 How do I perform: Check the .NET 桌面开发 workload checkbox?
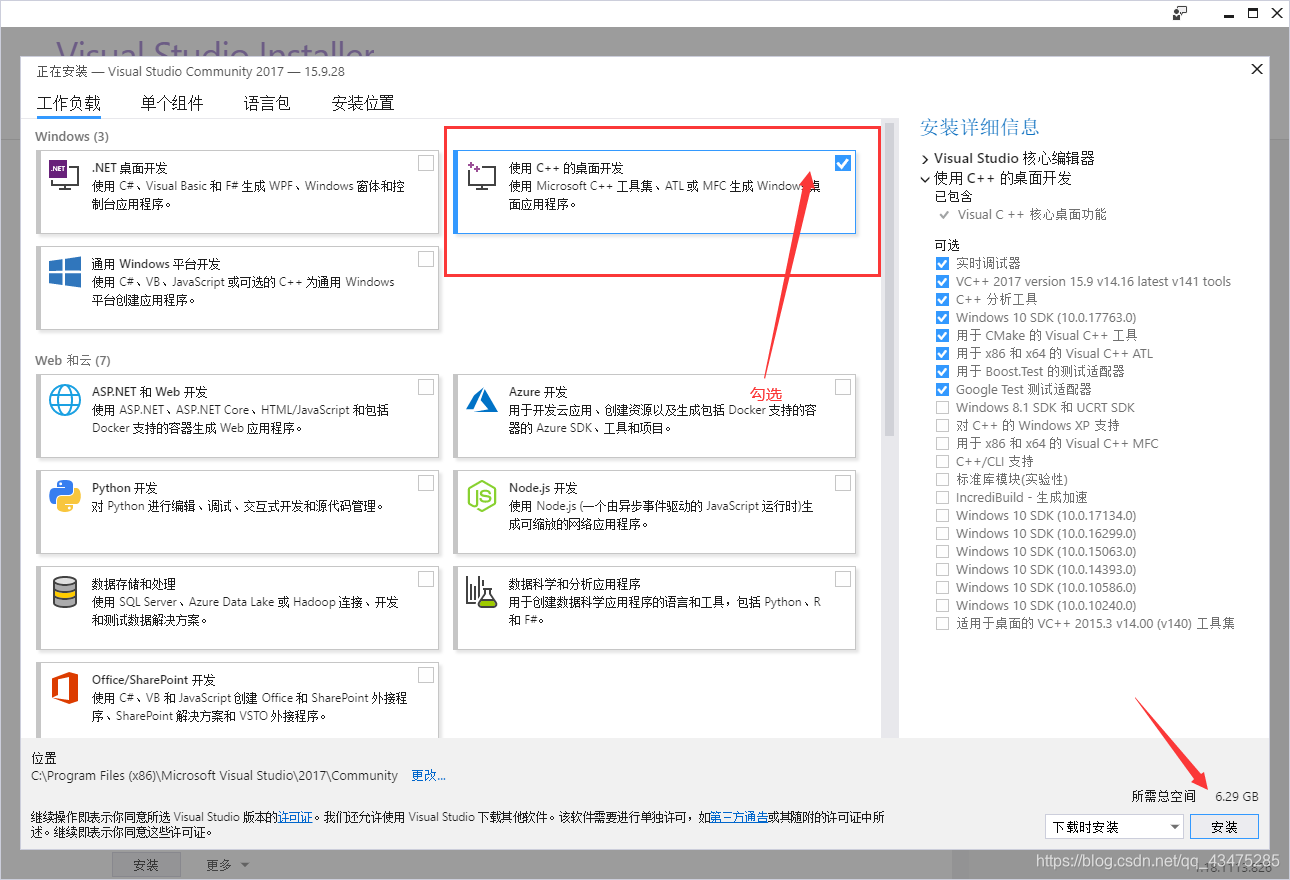click(426, 163)
